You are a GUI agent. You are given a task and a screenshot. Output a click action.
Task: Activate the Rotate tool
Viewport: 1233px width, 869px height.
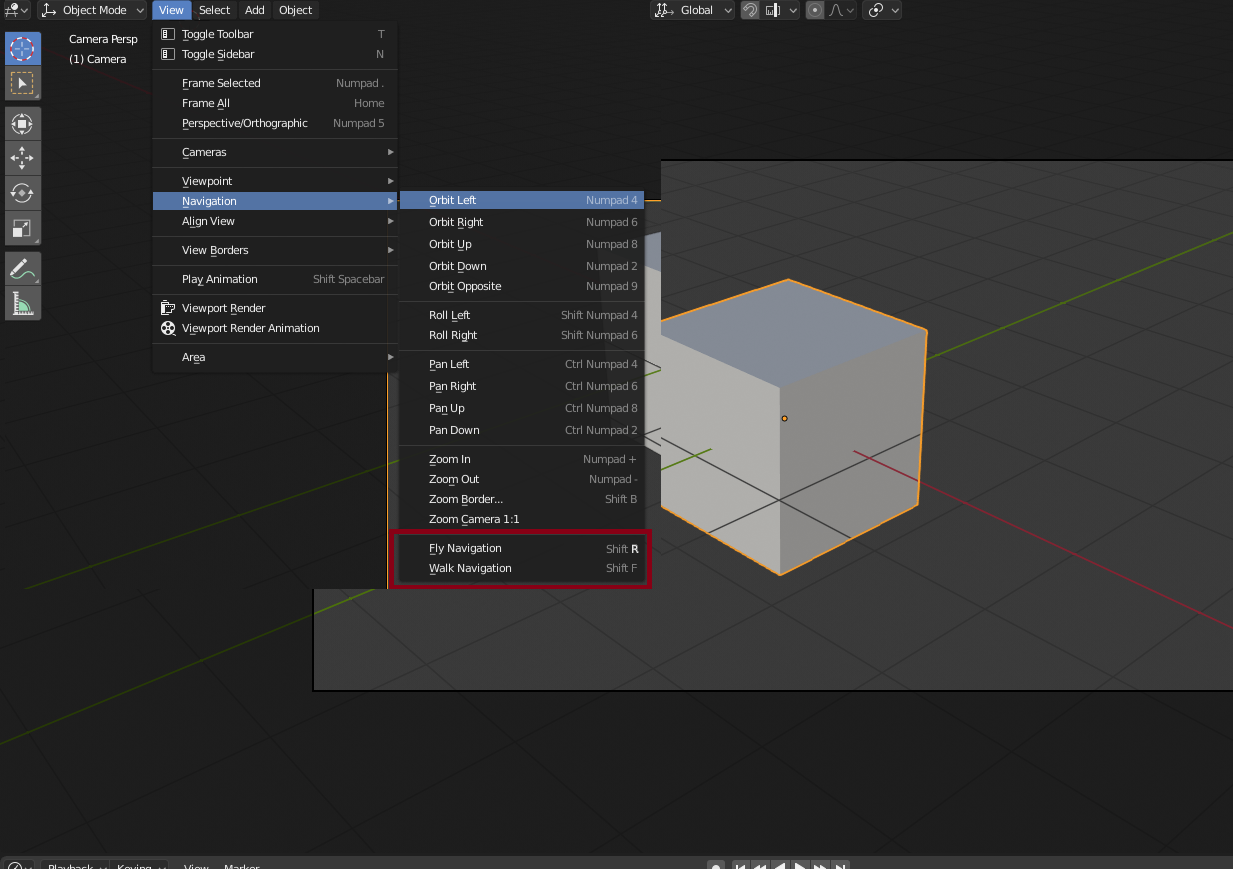tap(22, 192)
